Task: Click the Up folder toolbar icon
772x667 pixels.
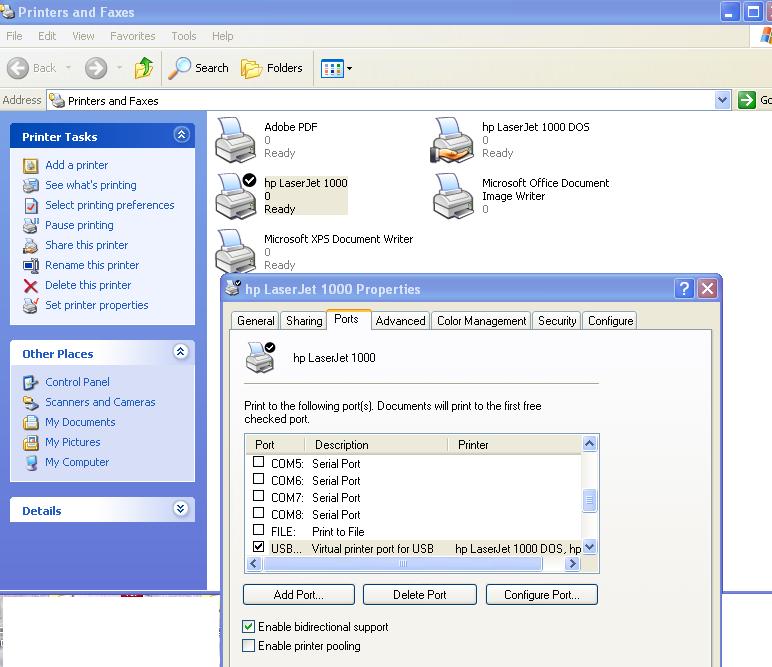Action: coord(144,68)
